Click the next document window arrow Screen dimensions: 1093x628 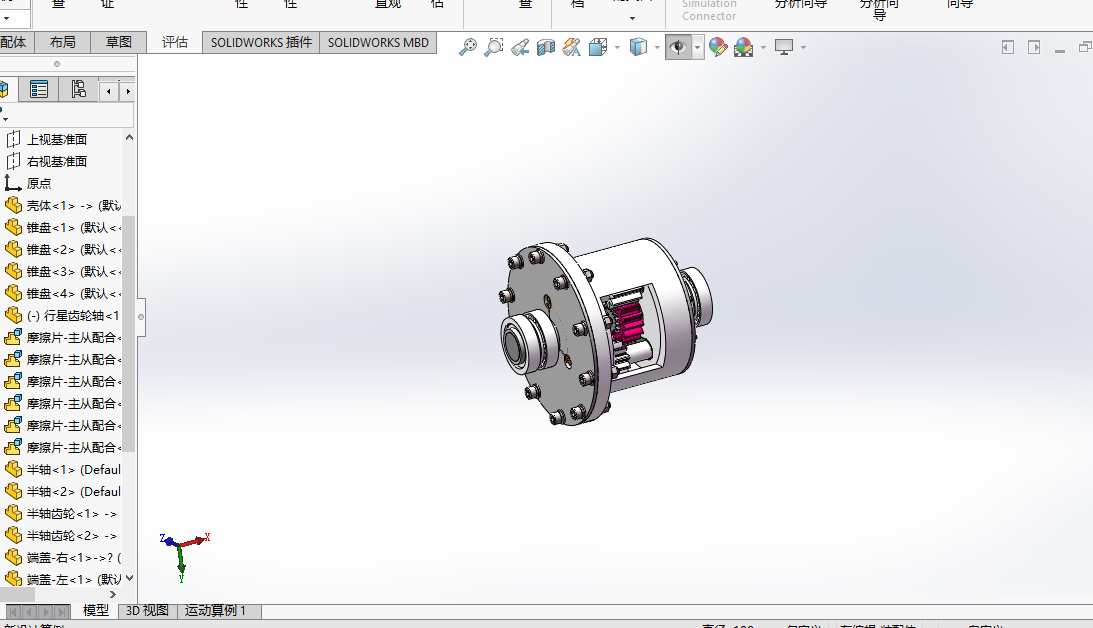(1034, 47)
